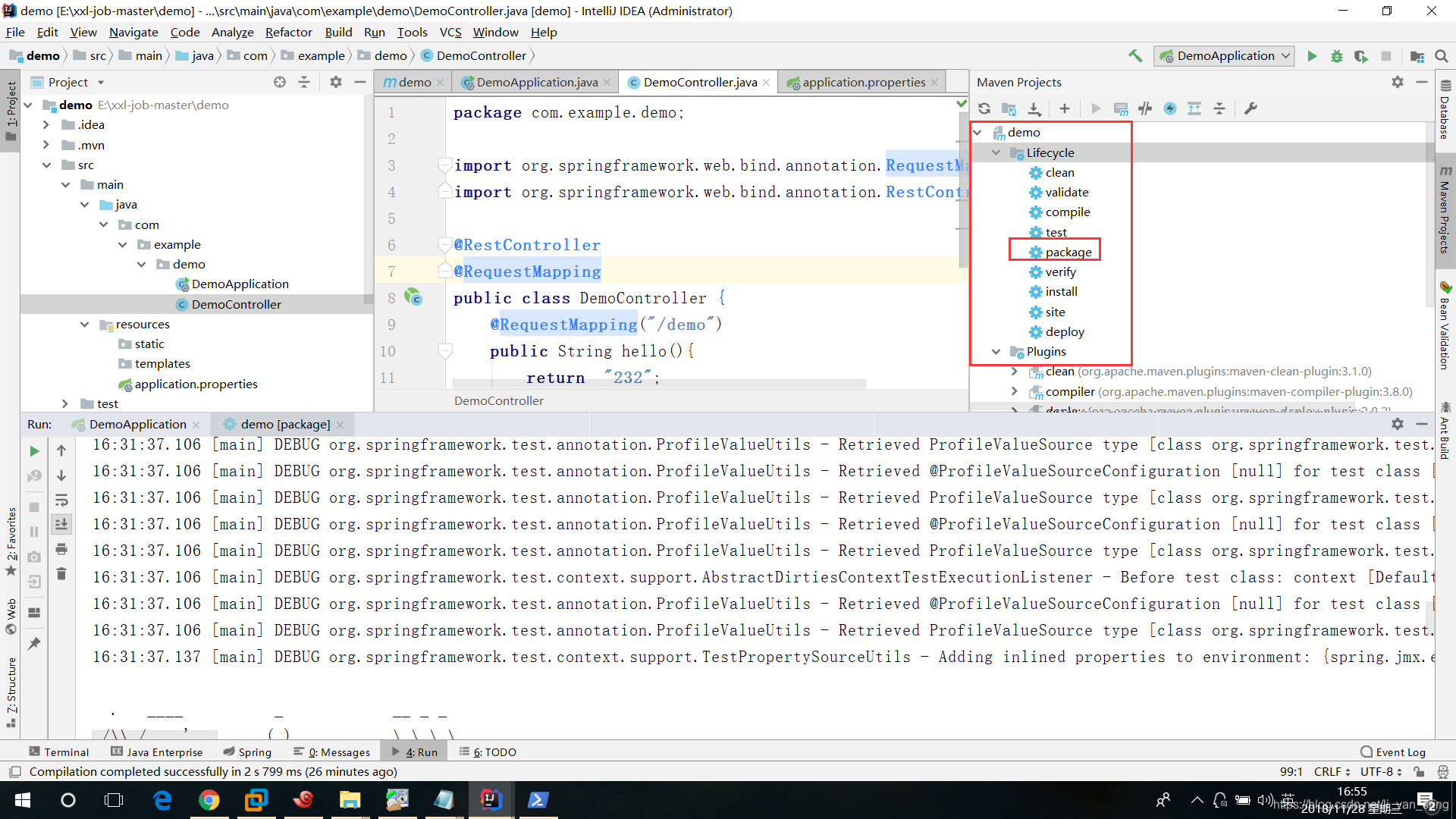1456x819 pixels.
Task: Generate sources and update folders Maven icon
Action: (x=1009, y=108)
